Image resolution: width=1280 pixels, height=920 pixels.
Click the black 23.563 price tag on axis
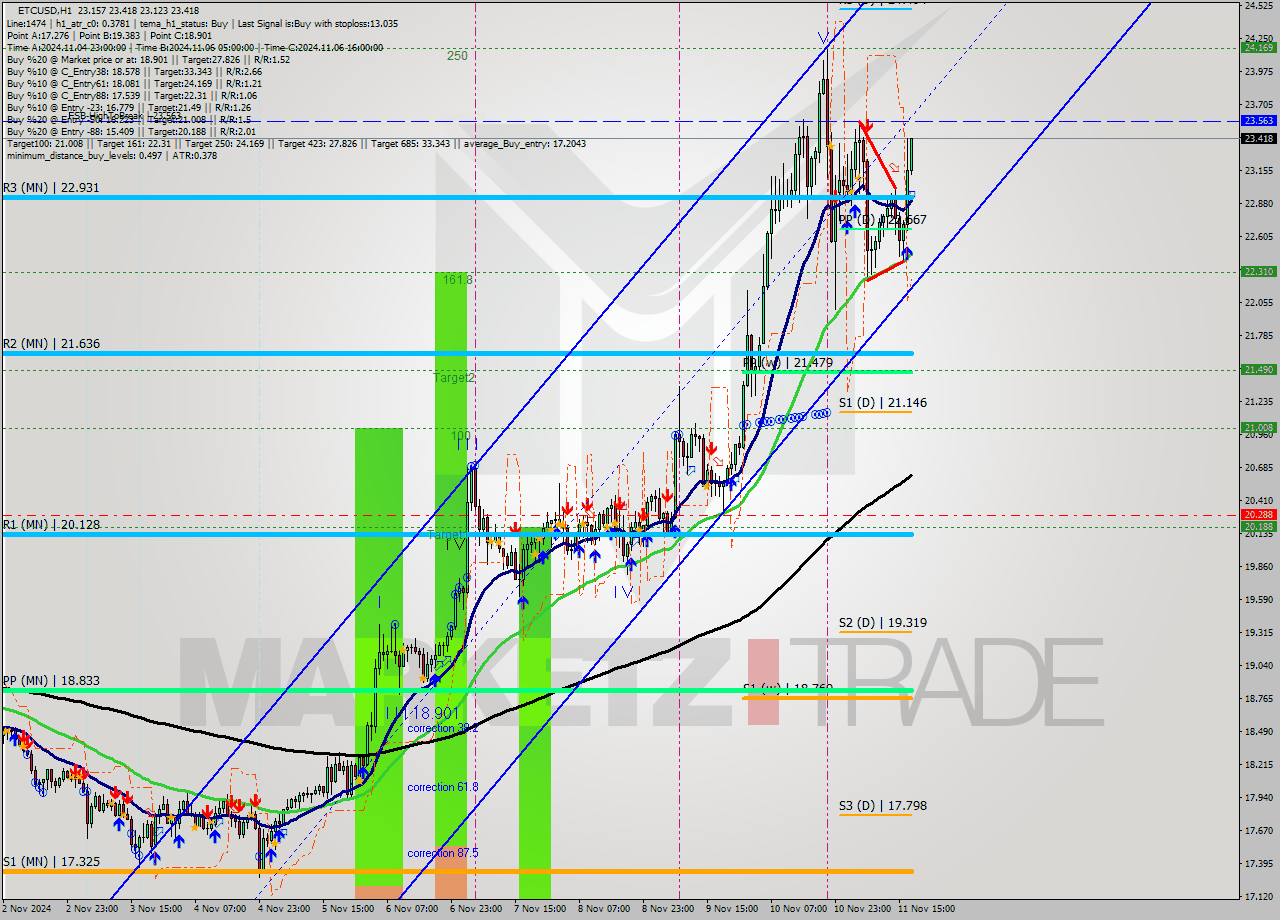[1257, 121]
